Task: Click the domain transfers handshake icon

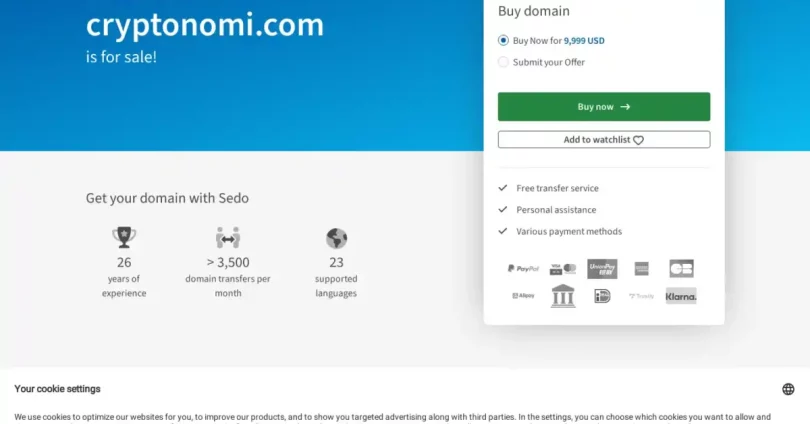Action: pyautogui.click(x=228, y=238)
